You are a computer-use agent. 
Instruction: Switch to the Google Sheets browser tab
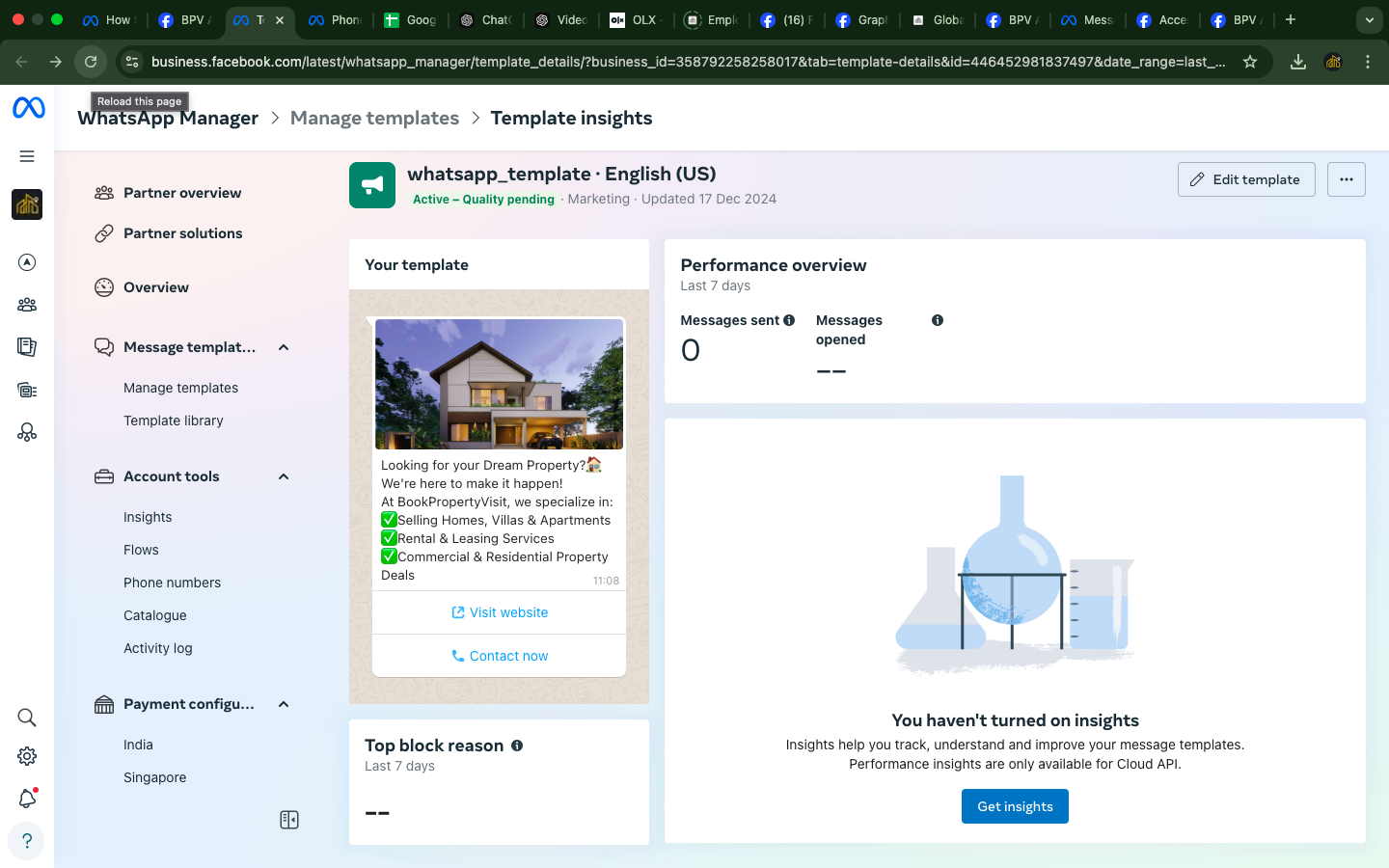[x=411, y=19]
